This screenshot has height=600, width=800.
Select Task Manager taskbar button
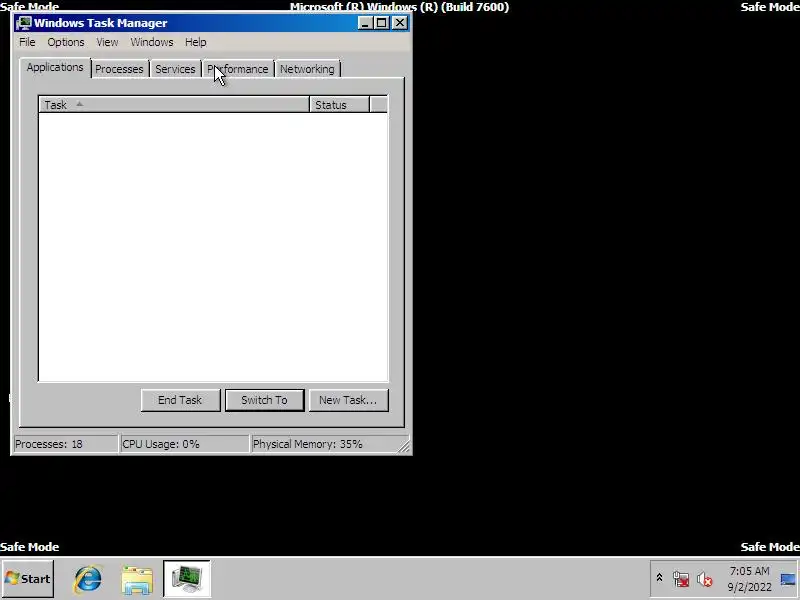(x=187, y=579)
